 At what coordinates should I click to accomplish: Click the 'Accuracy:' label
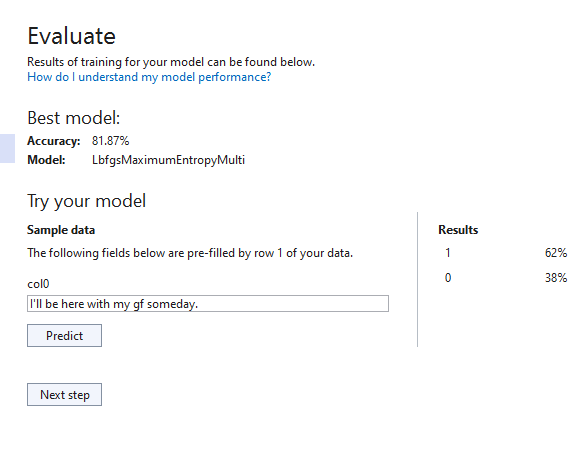54,141
